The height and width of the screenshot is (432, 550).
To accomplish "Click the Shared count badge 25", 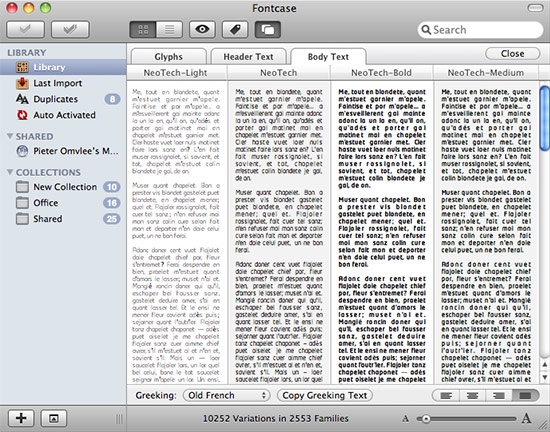I will (x=112, y=219).
